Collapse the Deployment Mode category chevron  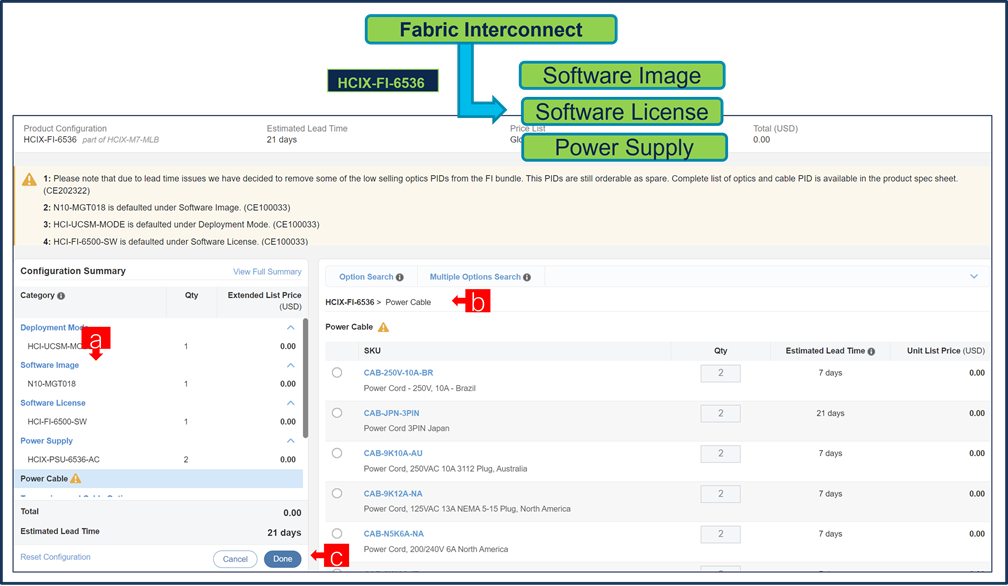pos(291,328)
